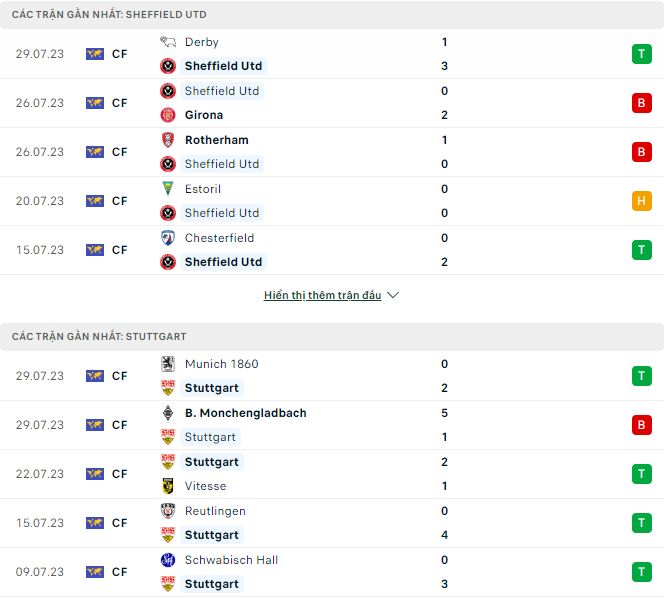Open the Derby vs Sheffield Utd win badge
This screenshot has width=668, height=599.
(x=641, y=54)
